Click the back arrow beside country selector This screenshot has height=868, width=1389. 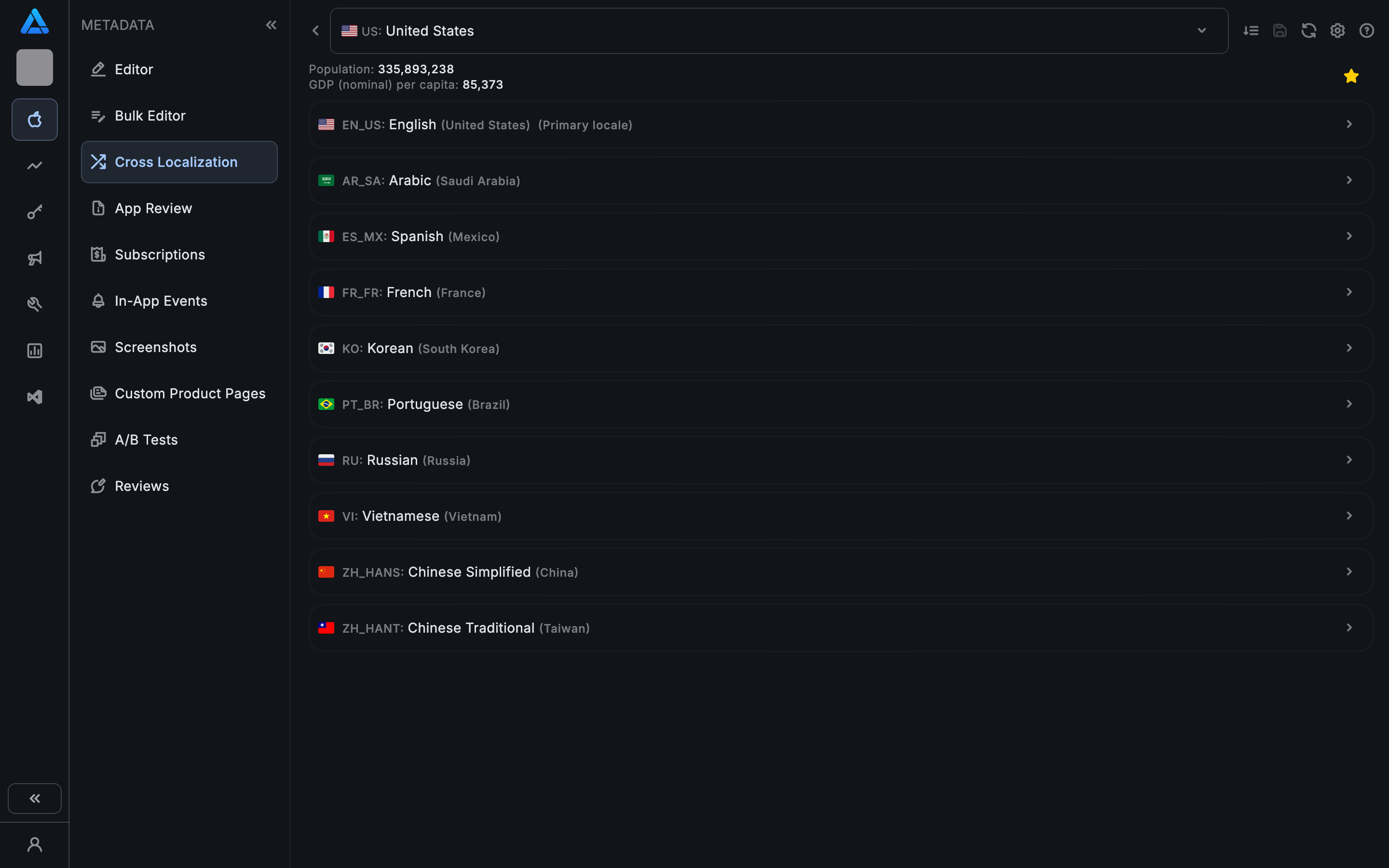(315, 31)
